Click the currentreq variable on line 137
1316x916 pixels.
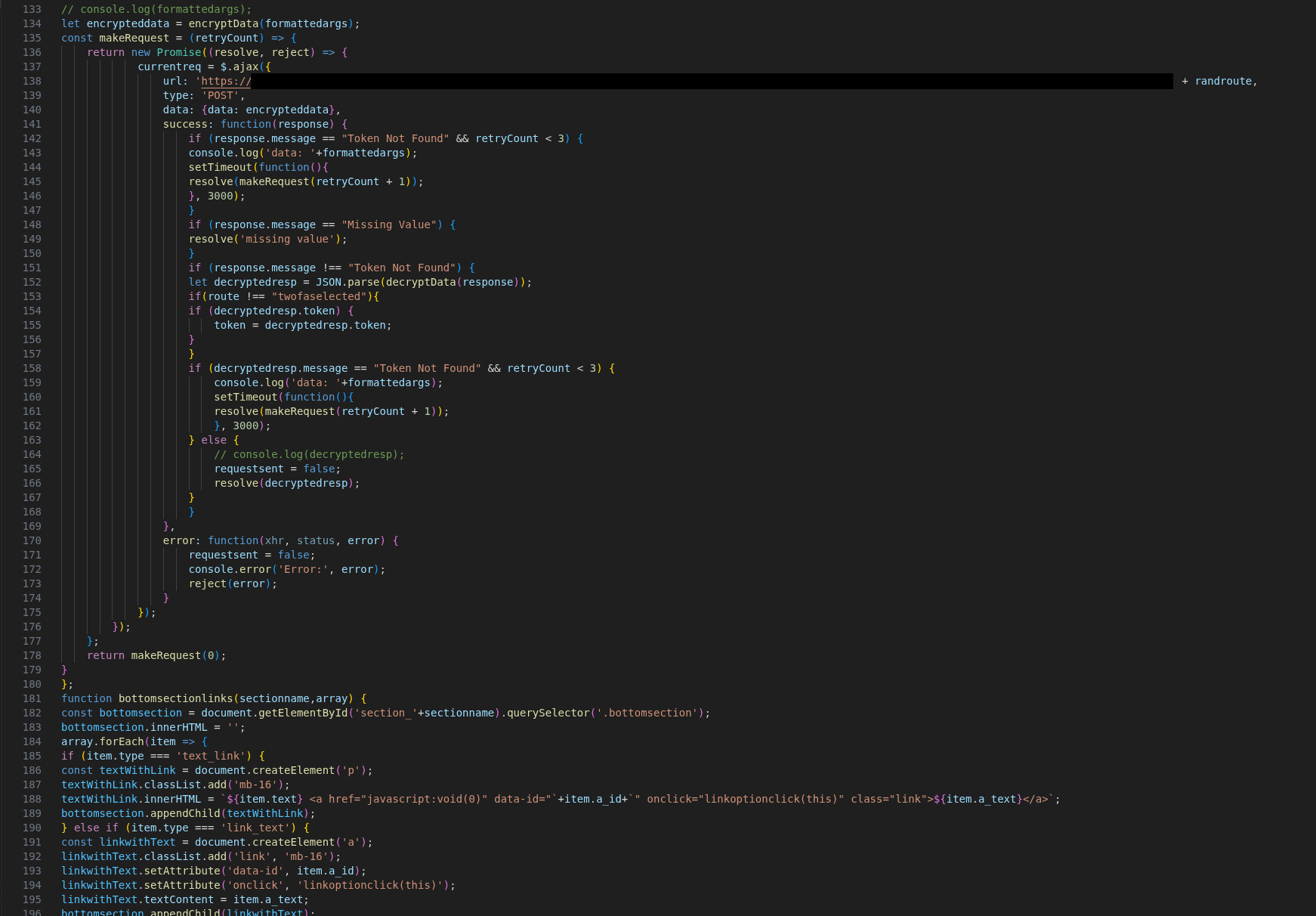(169, 67)
